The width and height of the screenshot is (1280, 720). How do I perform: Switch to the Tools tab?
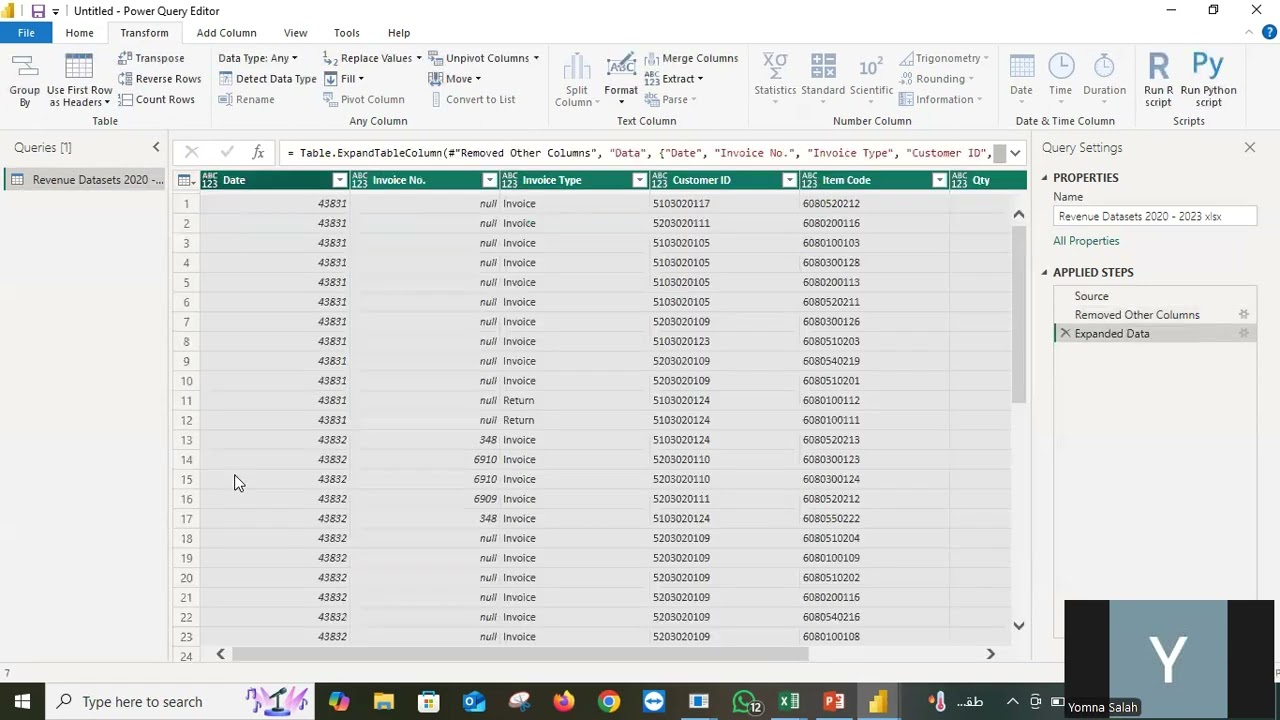click(x=347, y=33)
